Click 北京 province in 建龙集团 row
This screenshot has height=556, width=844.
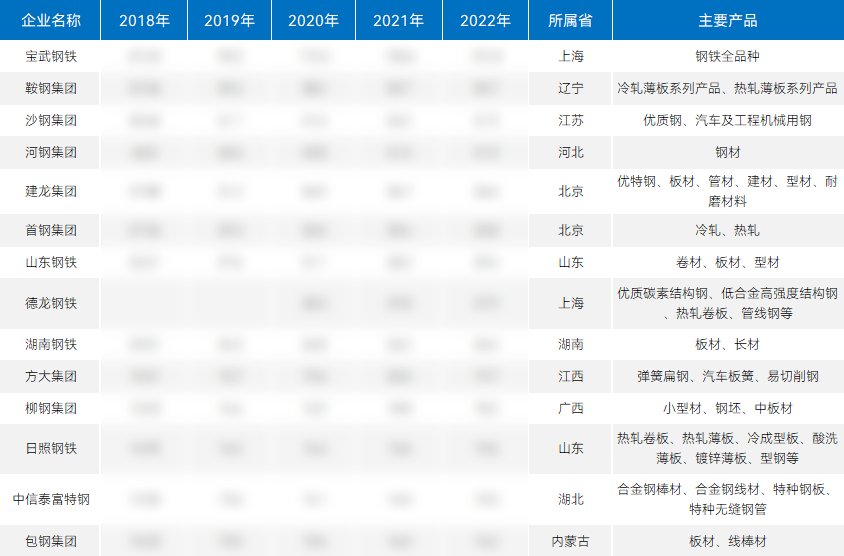tap(571, 191)
